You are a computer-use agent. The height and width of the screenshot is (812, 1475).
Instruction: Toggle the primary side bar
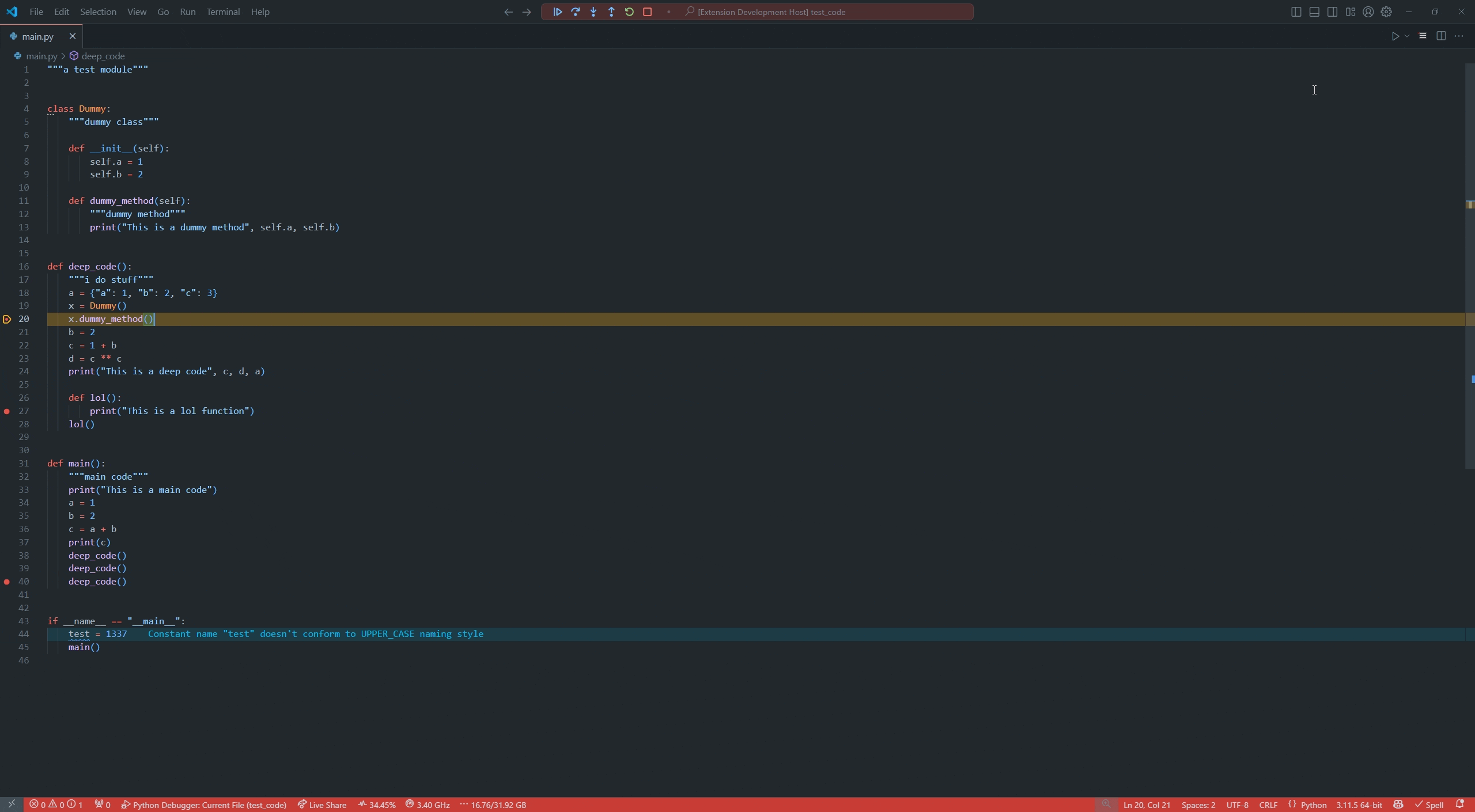point(1296,12)
